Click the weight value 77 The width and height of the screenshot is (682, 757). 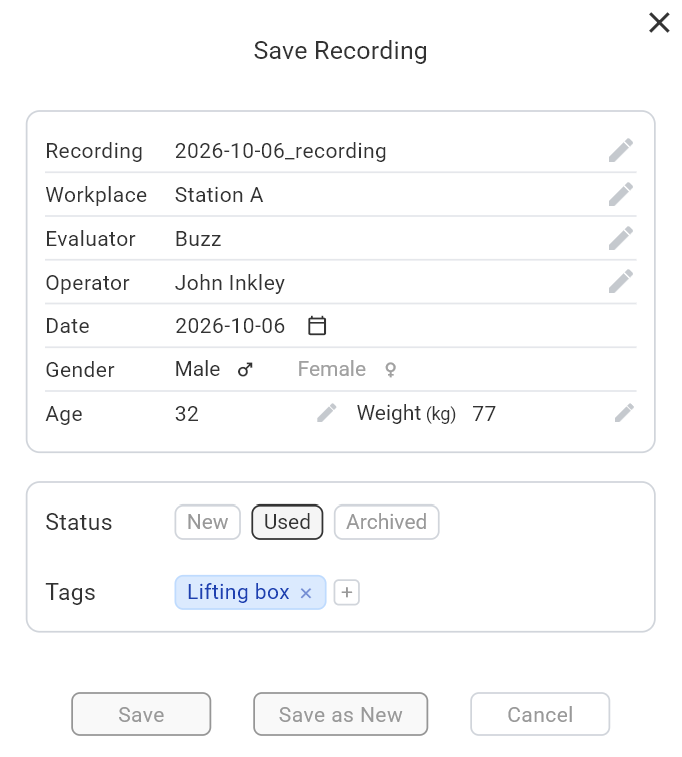[x=484, y=414]
